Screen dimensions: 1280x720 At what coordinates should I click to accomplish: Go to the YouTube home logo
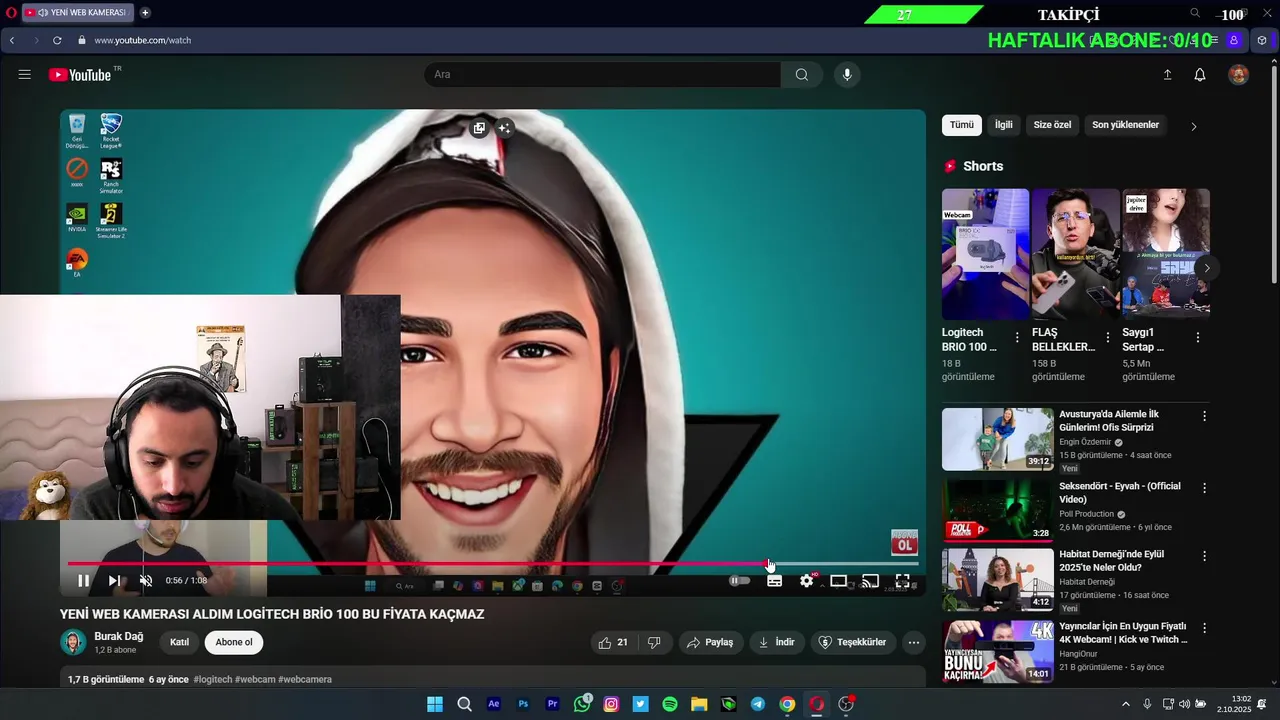tap(80, 75)
